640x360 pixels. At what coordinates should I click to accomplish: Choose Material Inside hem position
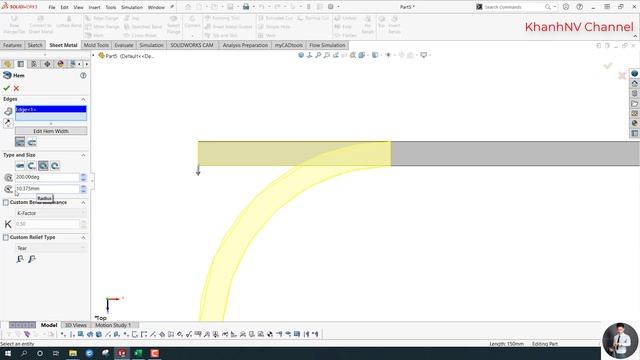click(20, 142)
